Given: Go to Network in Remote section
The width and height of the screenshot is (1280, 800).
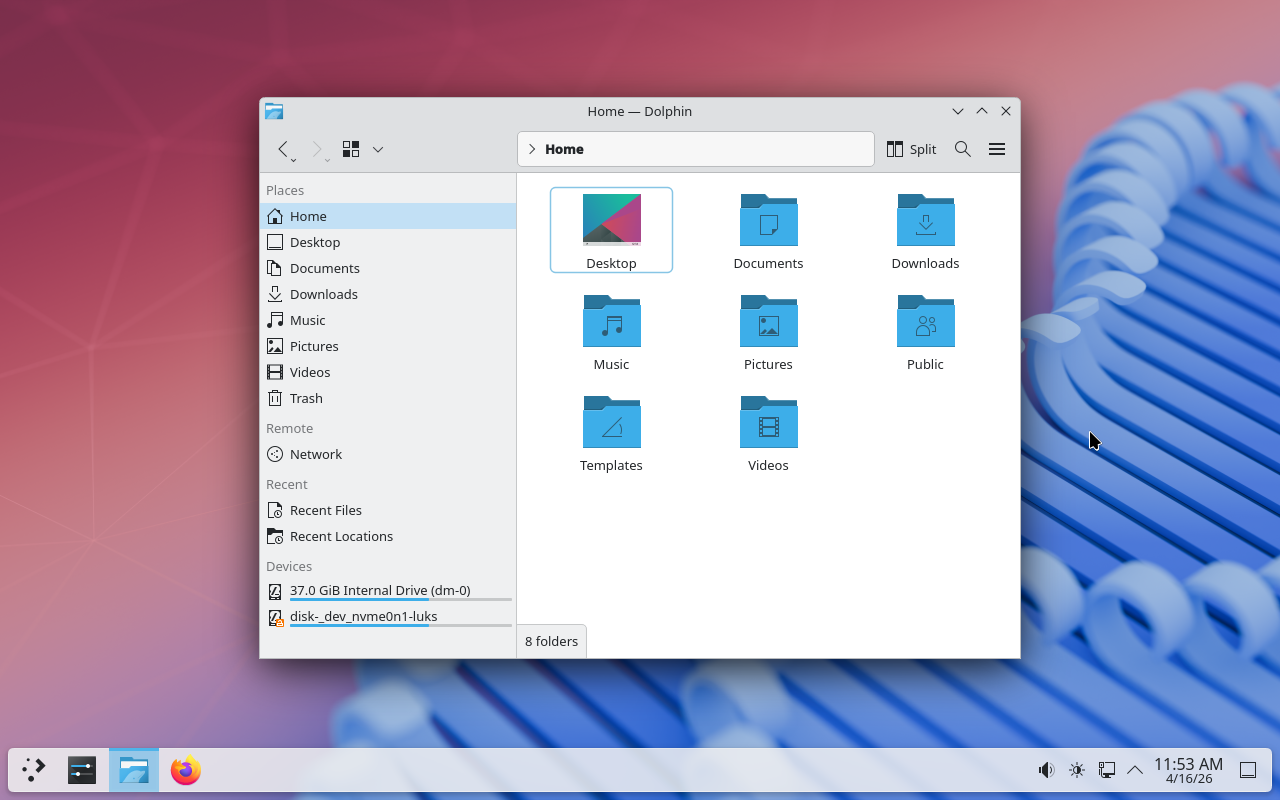Looking at the screenshot, I should pos(316,454).
